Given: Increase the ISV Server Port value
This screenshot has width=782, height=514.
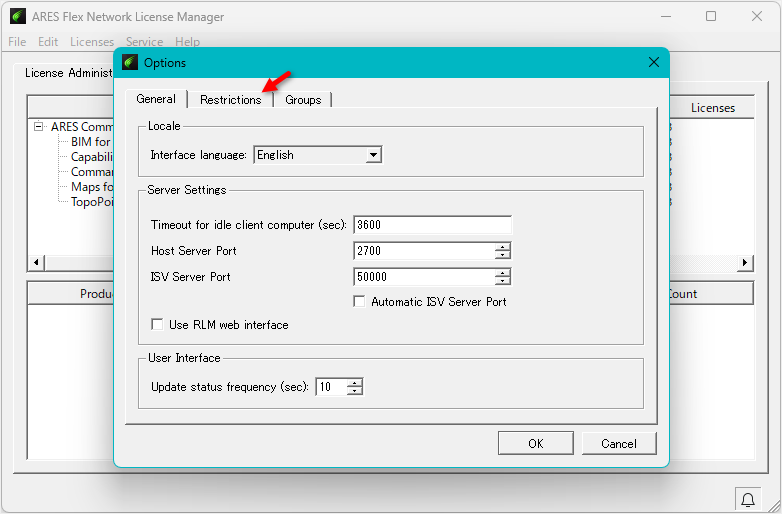Looking at the screenshot, I should point(503,273).
